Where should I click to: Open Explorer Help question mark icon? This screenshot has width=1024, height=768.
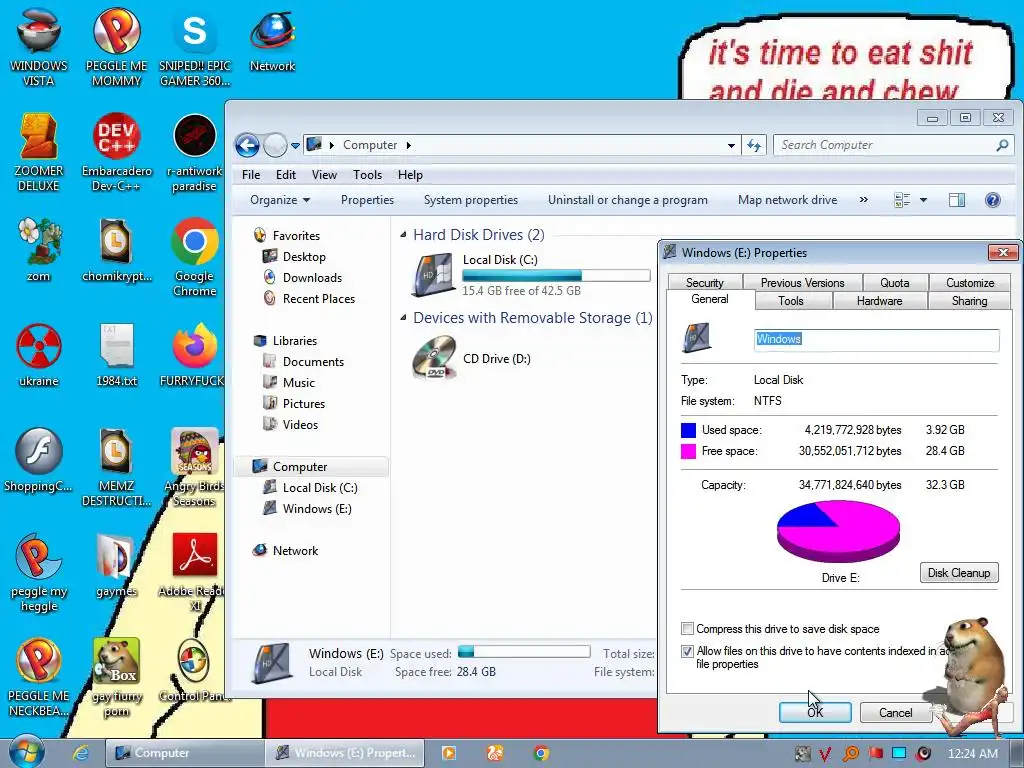993,200
